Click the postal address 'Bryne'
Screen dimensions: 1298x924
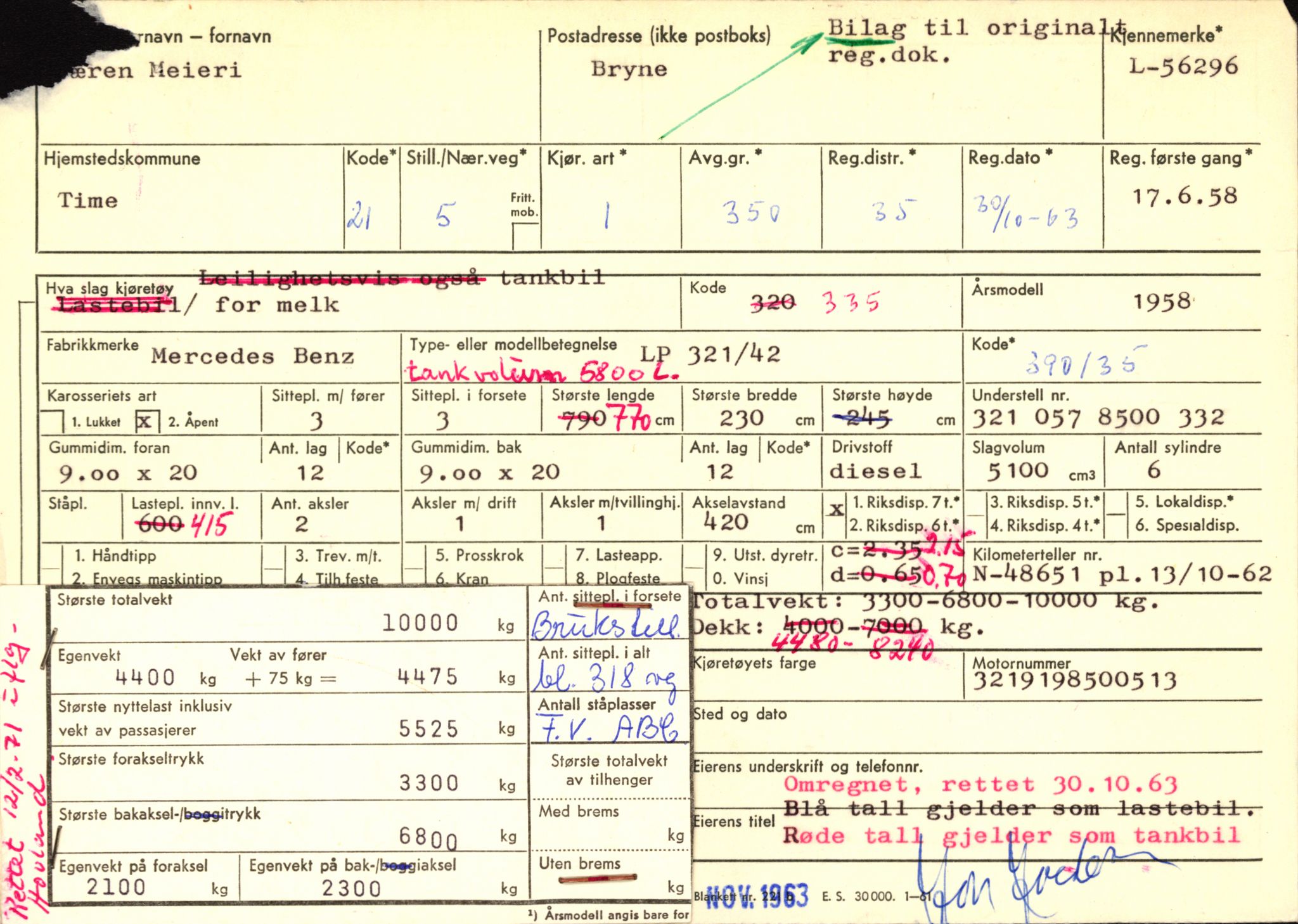point(629,68)
